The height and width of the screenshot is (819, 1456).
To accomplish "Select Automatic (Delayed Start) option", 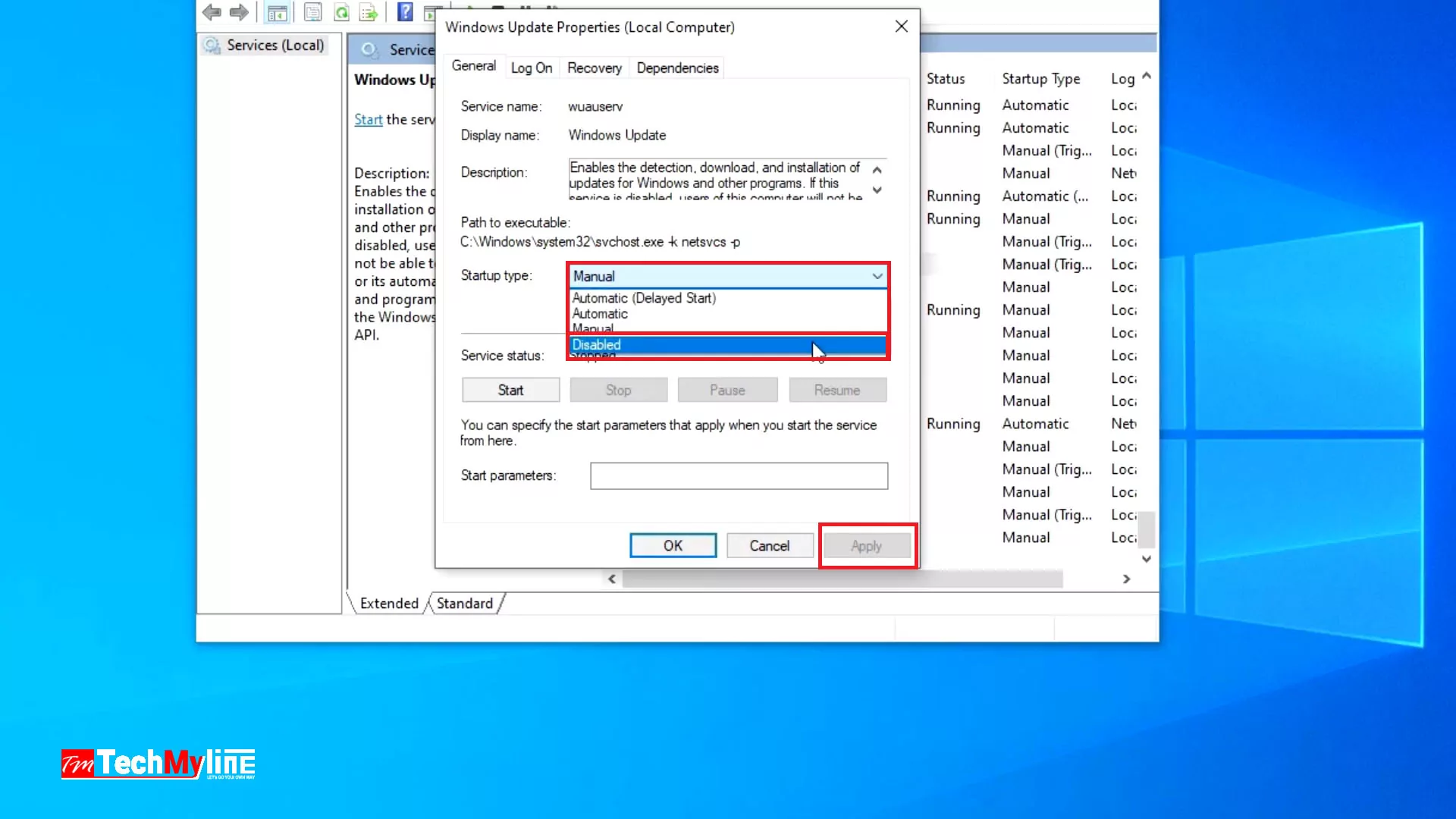I will 644,298.
